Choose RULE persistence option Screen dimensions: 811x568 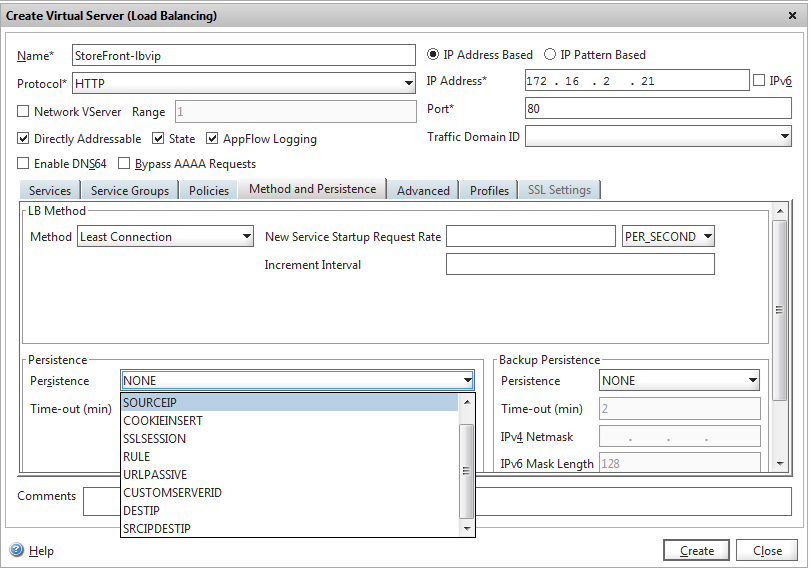(x=290, y=457)
